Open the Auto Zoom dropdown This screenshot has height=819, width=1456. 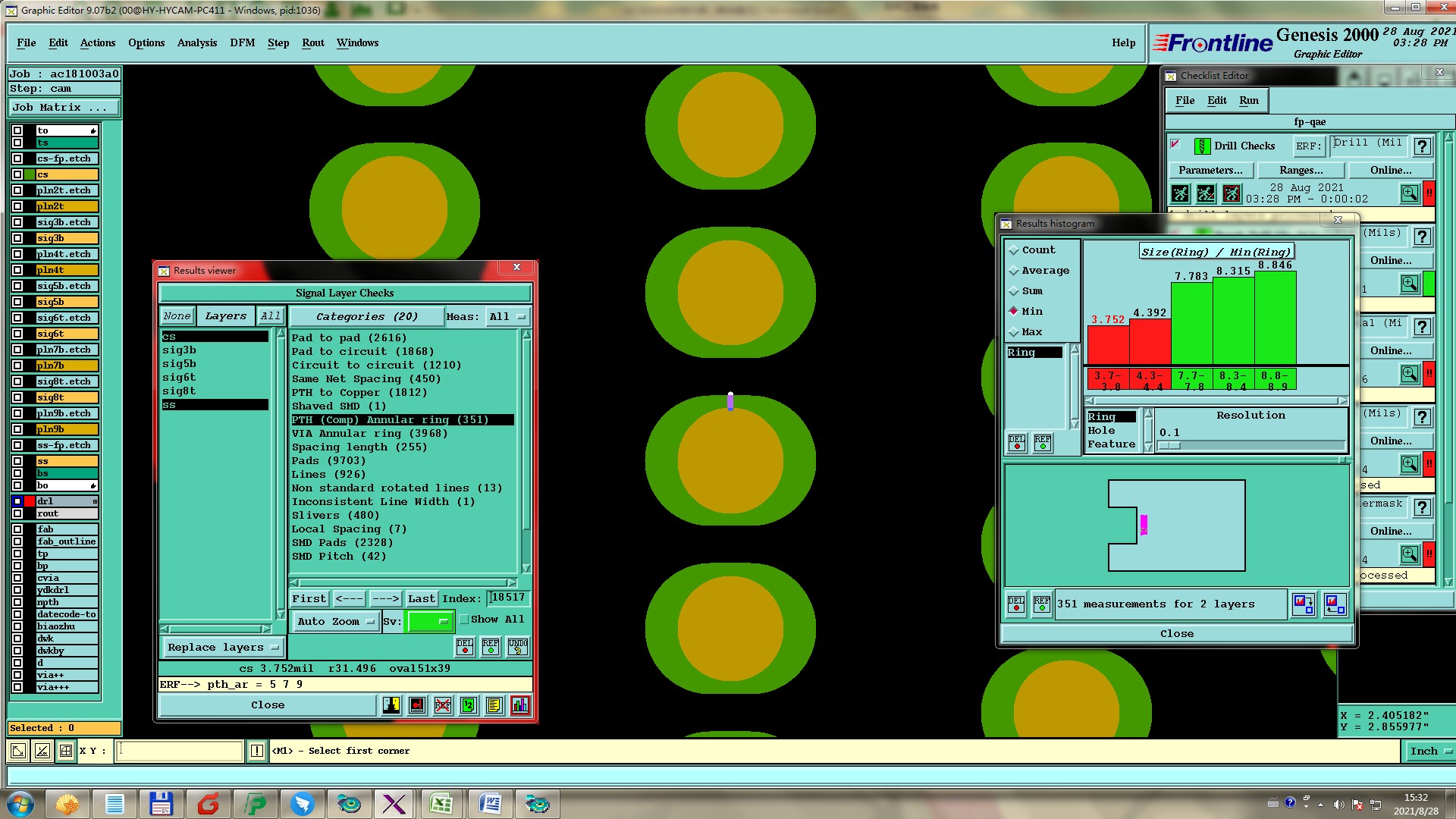pyautogui.click(x=336, y=622)
